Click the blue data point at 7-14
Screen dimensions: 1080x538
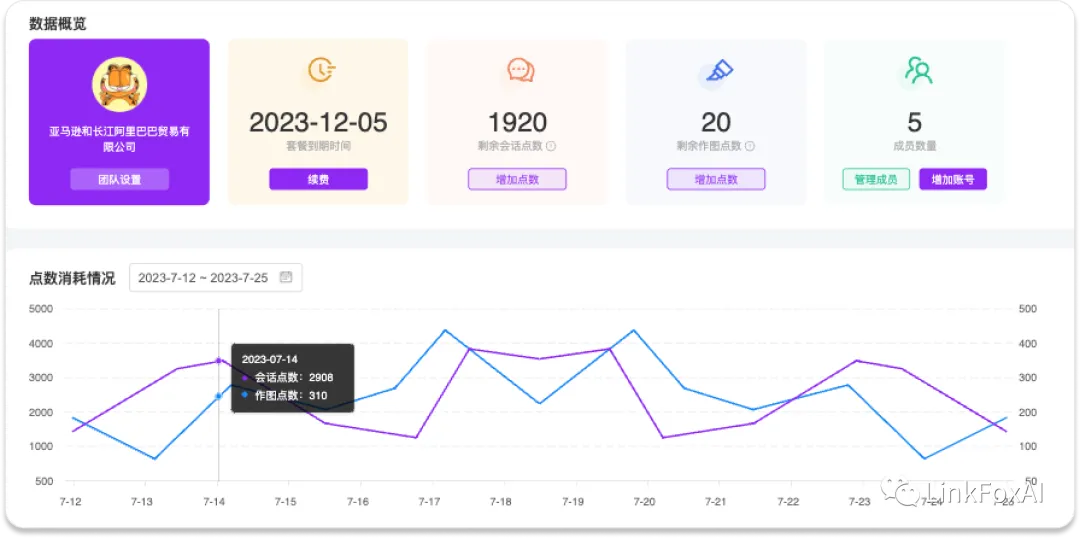(x=218, y=396)
